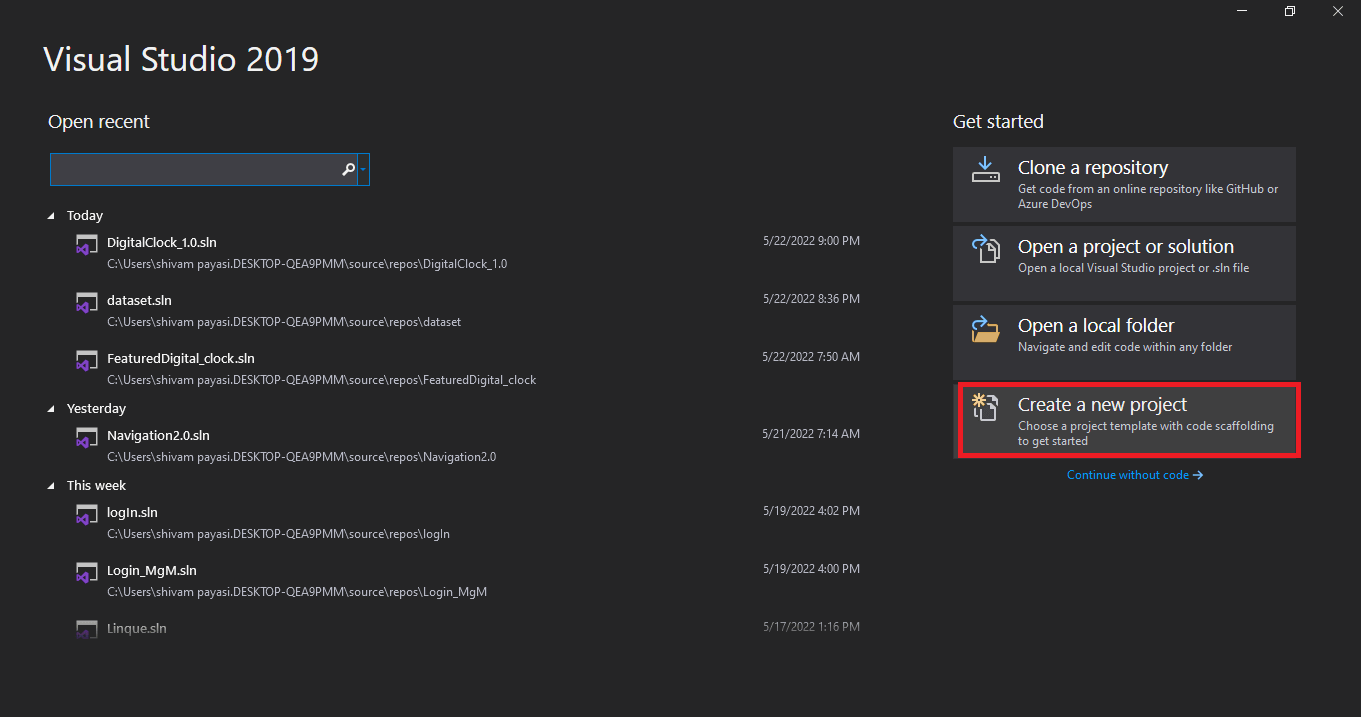Click the path ending in repos\Navigation2.0
Viewport: 1361px width, 717px height.
tap(302, 457)
